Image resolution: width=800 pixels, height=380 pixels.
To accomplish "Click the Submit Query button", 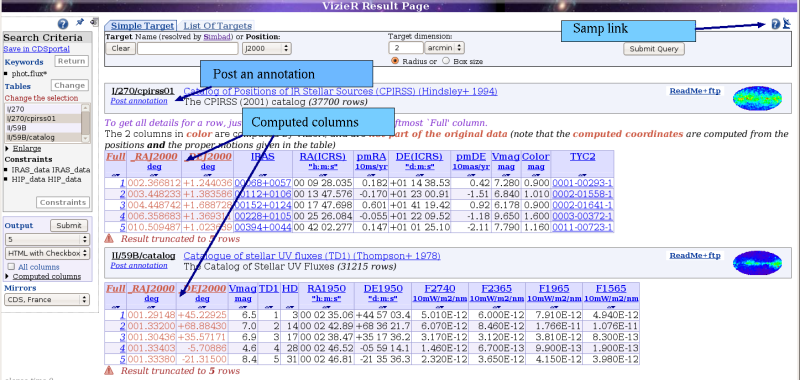I will pos(654,49).
